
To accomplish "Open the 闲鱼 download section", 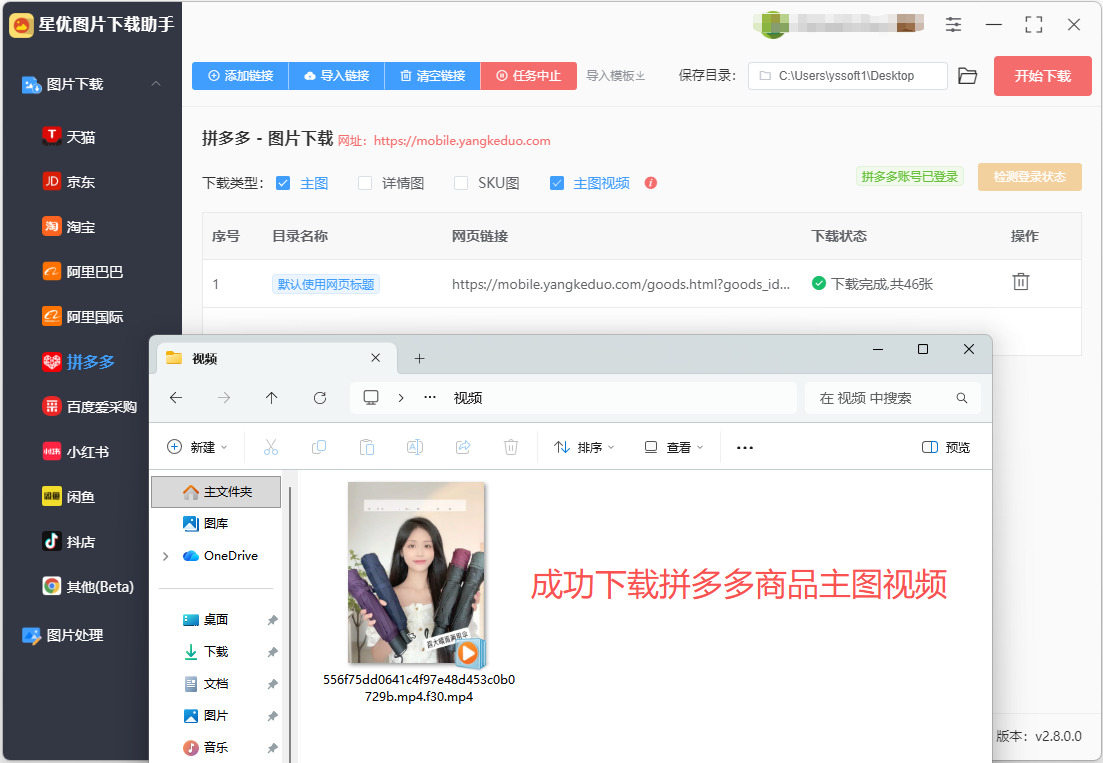I will coord(69,496).
